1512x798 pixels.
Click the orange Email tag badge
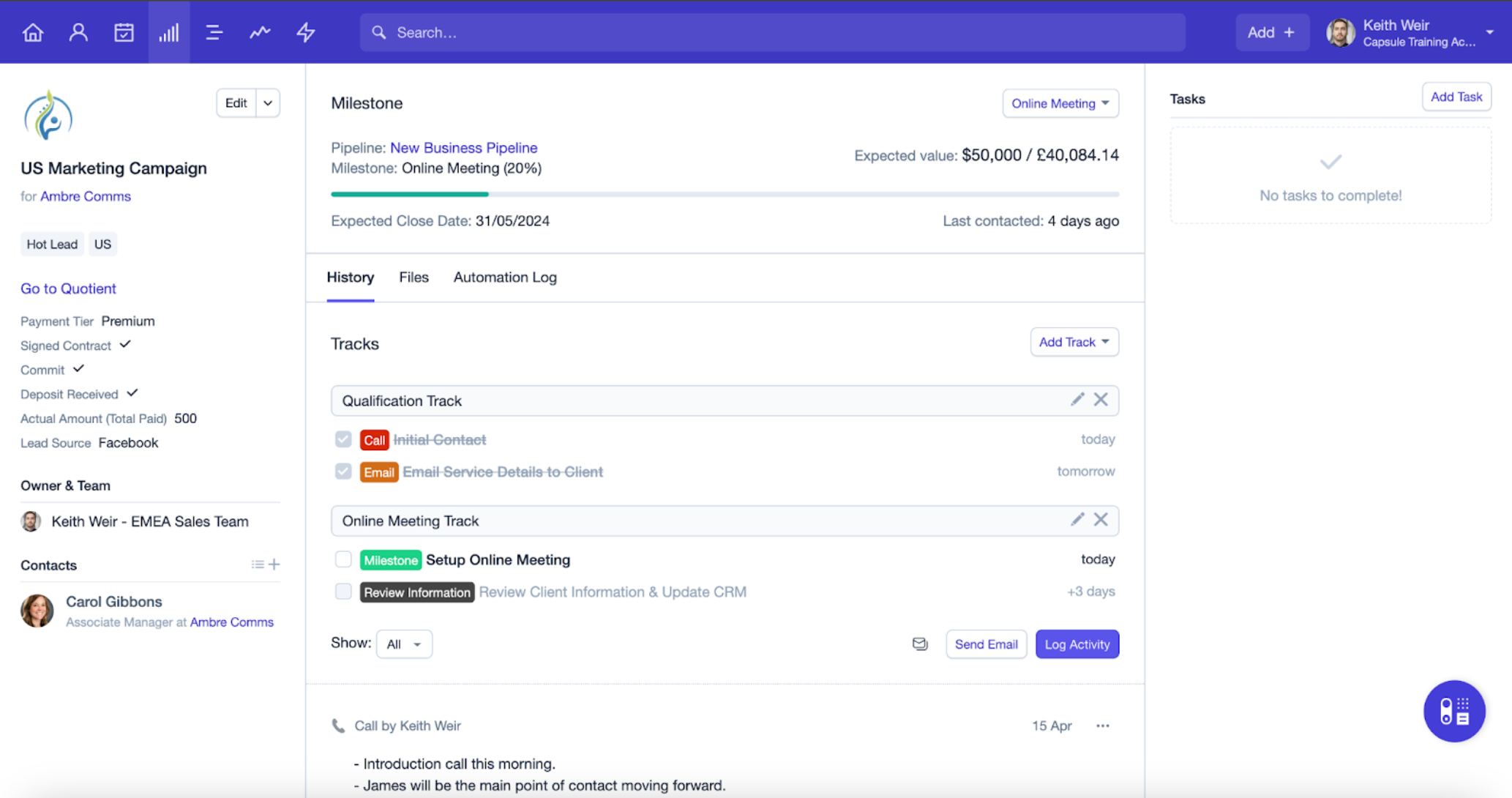click(379, 472)
